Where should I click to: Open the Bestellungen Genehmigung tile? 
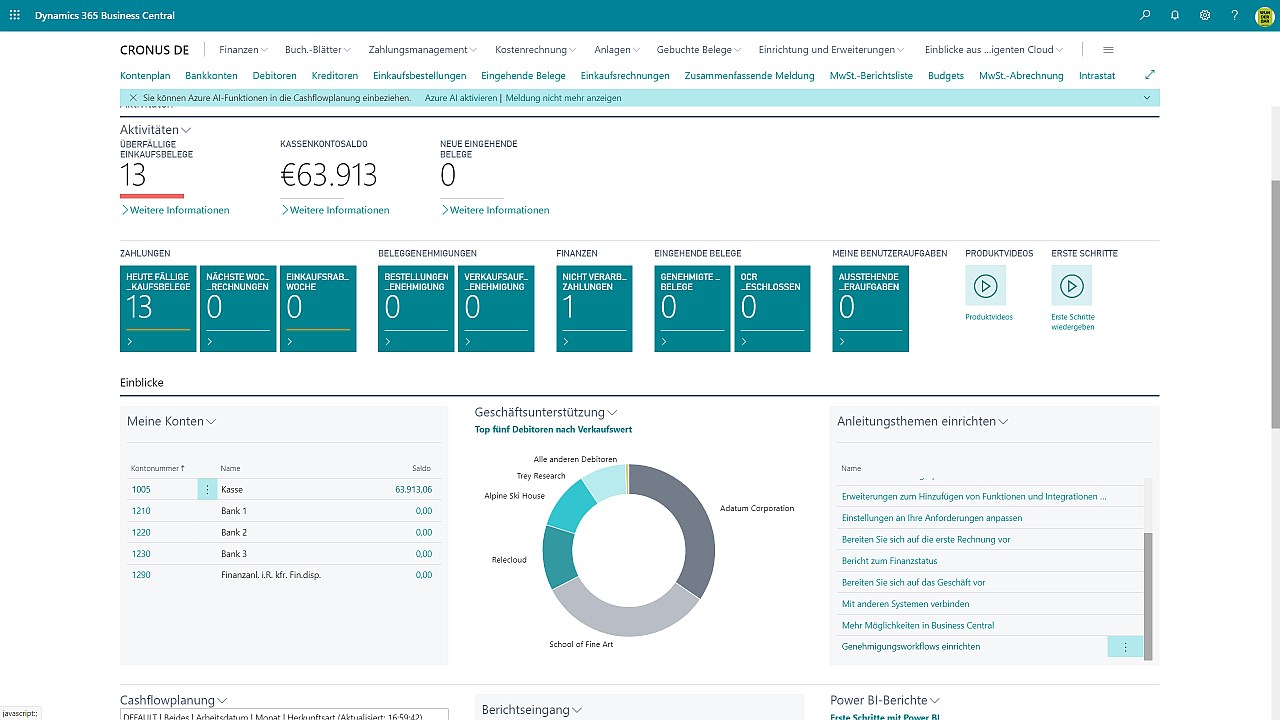click(x=416, y=308)
